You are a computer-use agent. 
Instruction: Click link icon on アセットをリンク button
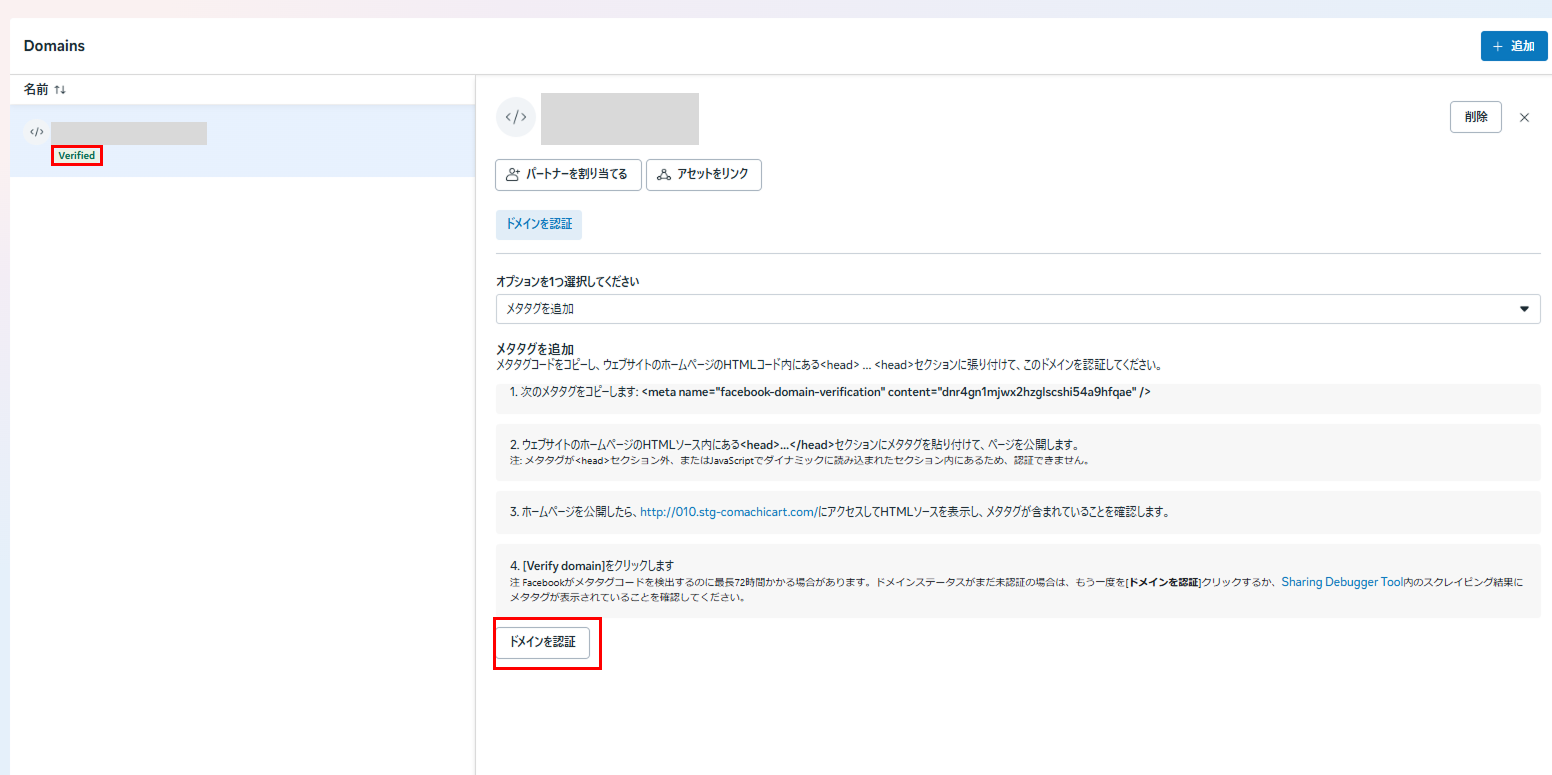click(663, 174)
